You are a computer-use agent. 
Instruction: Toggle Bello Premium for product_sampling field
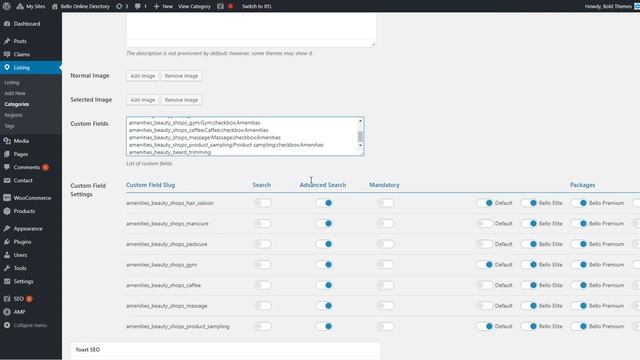(x=579, y=327)
